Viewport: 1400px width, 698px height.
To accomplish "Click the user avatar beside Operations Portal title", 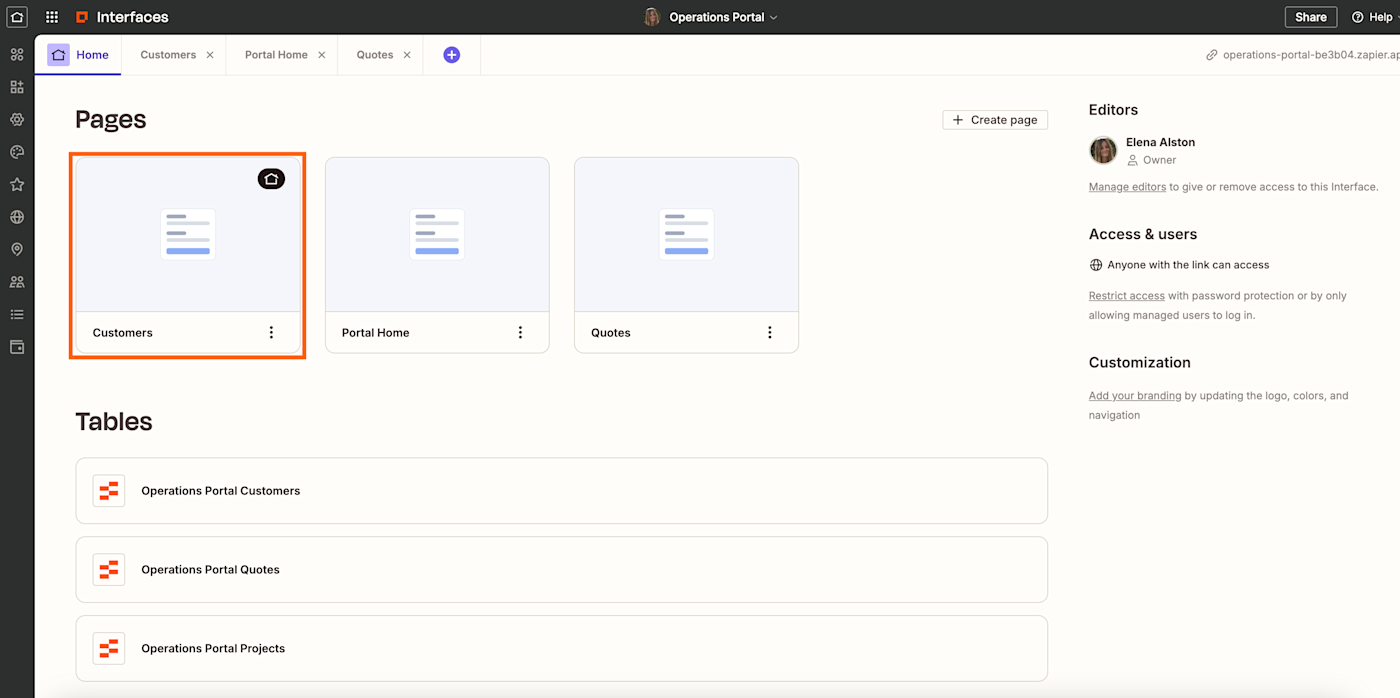I will 652,17.
